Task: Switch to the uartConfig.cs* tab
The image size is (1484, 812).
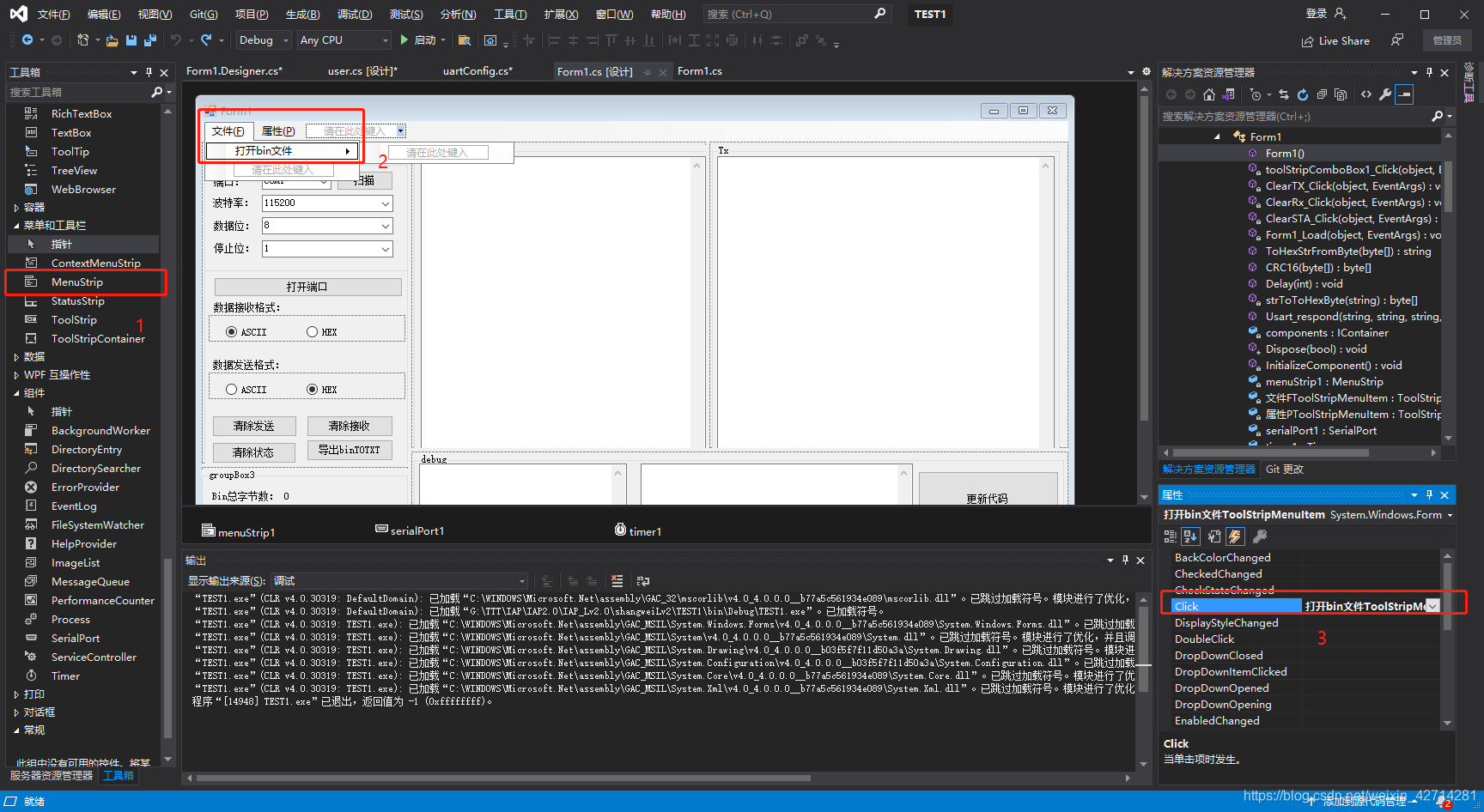Action: tap(477, 71)
